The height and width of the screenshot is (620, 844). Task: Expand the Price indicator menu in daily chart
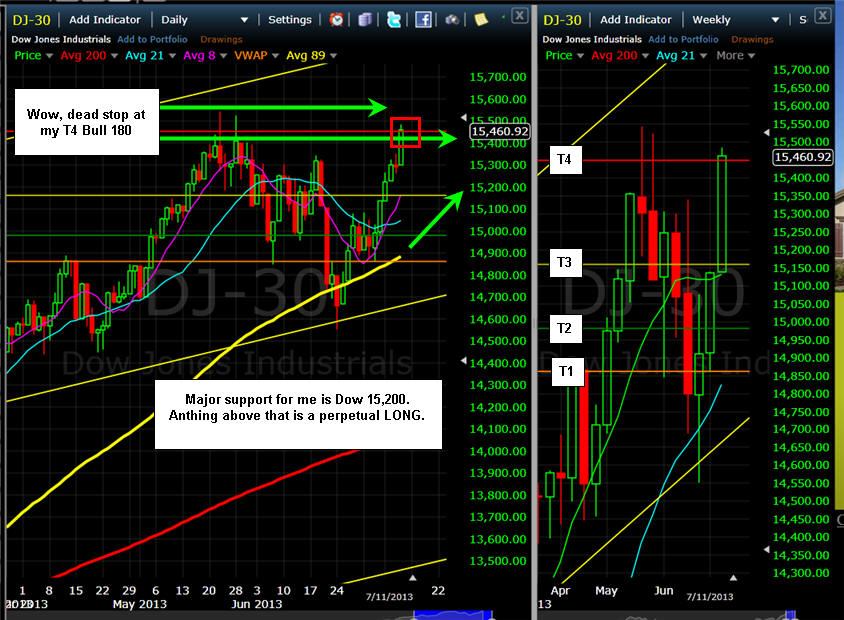point(50,56)
